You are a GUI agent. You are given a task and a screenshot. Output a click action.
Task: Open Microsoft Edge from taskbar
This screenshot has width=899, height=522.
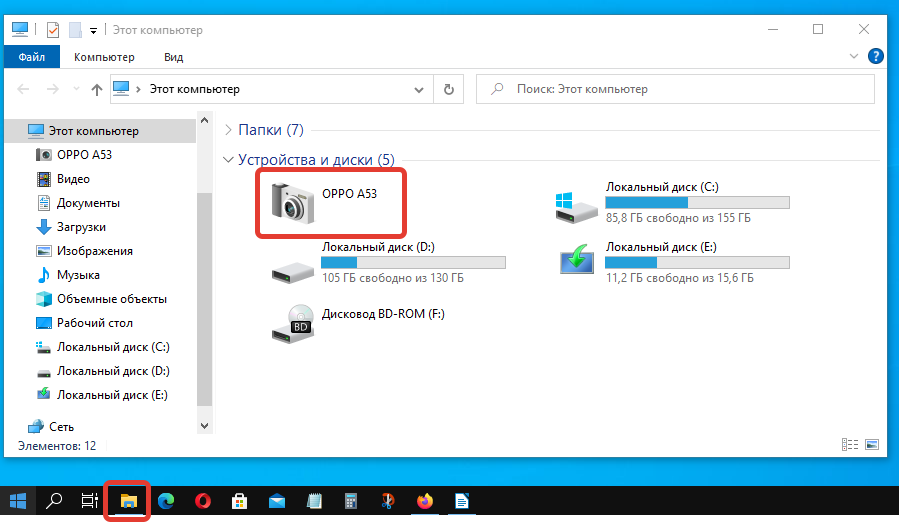[x=165, y=502]
